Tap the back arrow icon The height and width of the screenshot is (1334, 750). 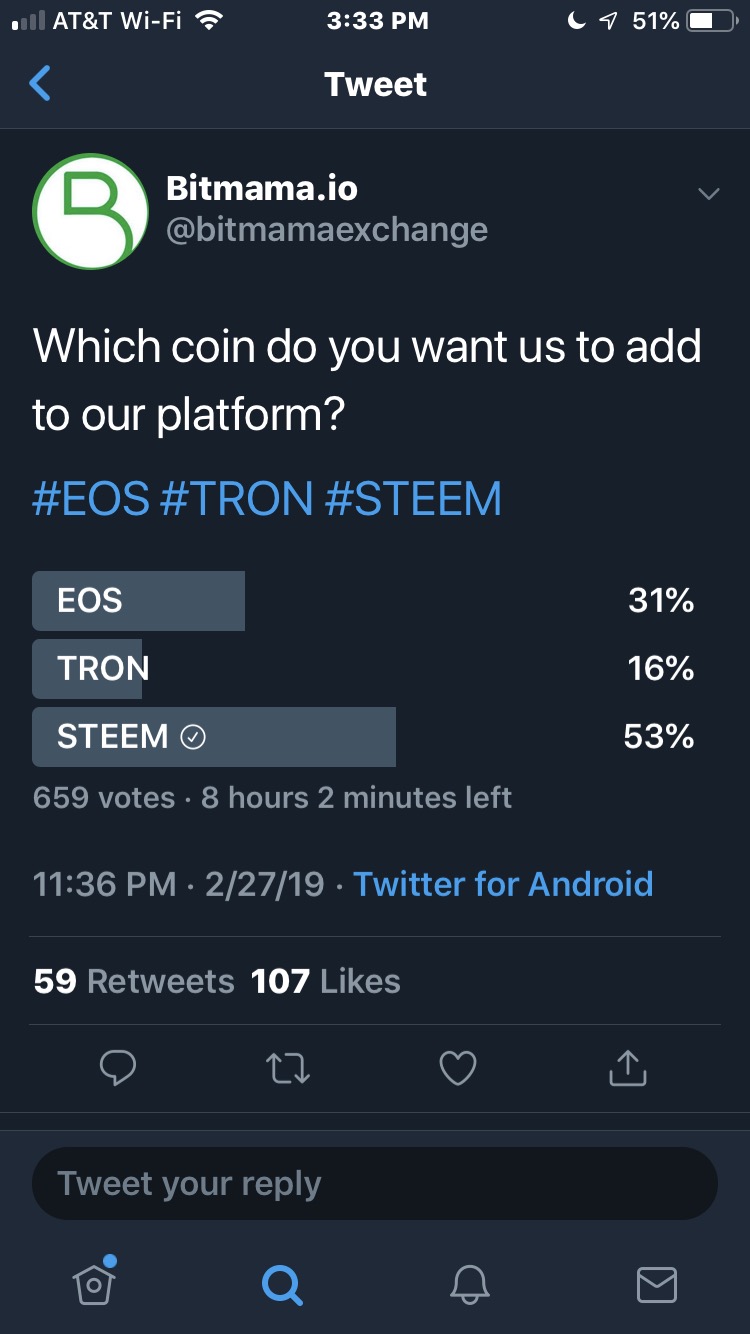[40, 84]
